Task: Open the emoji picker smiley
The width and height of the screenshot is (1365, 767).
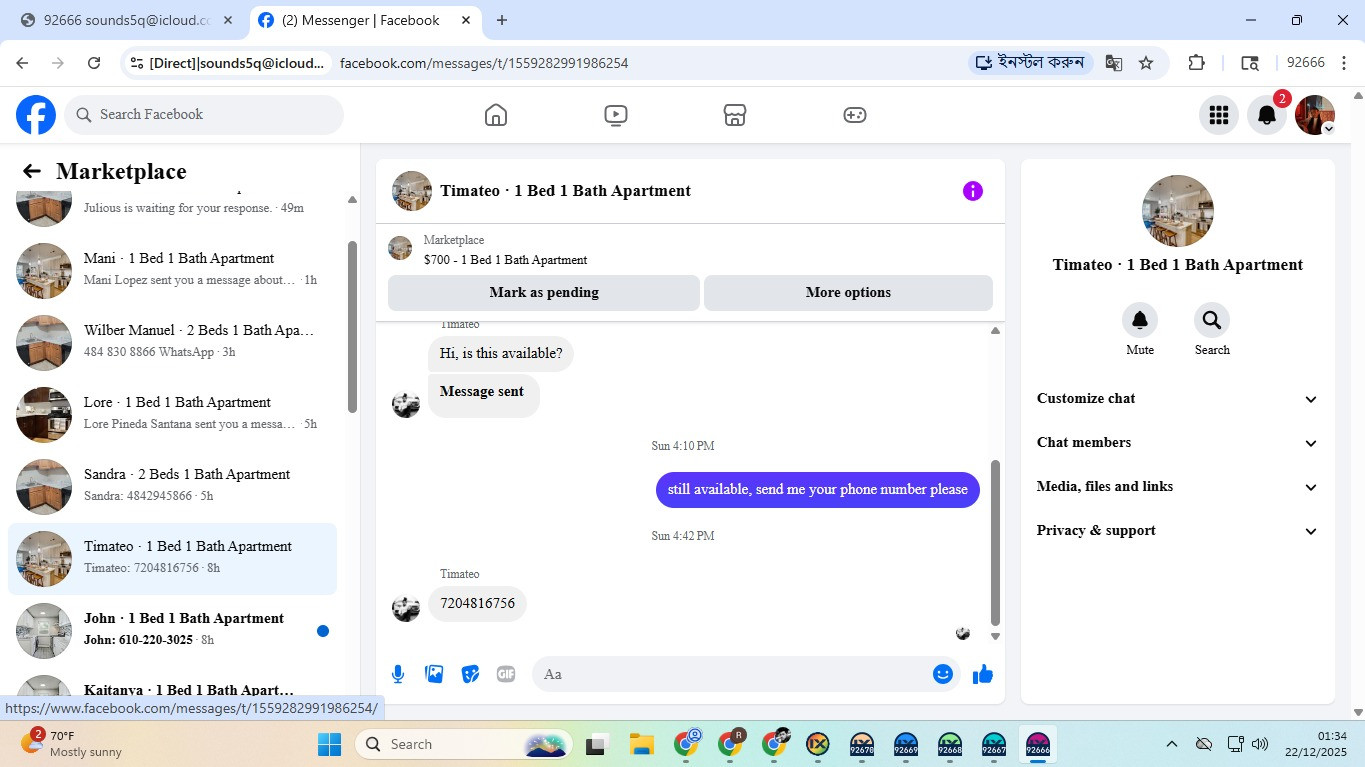Action: pyautogui.click(x=942, y=674)
